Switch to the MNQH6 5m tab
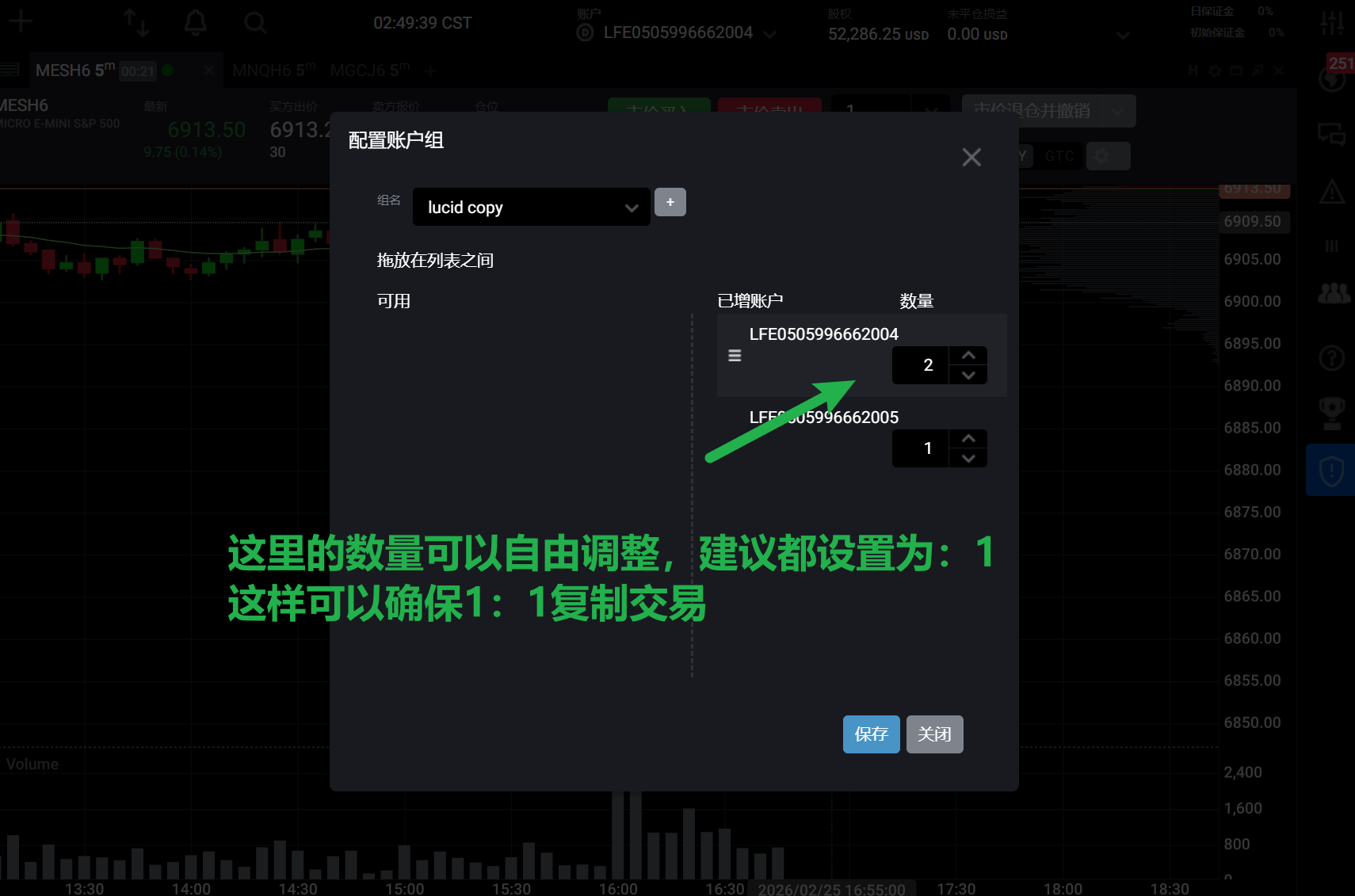 [273, 71]
